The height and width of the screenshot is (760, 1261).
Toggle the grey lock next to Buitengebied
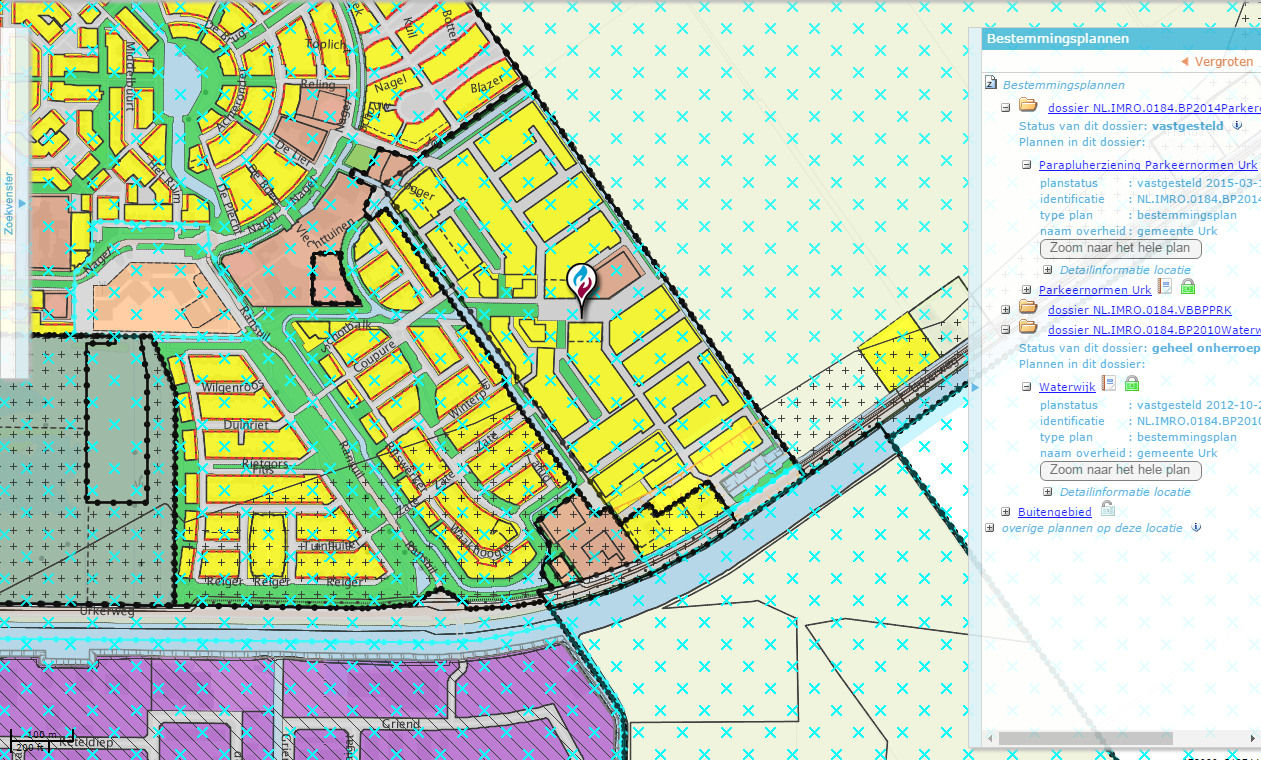click(1107, 509)
